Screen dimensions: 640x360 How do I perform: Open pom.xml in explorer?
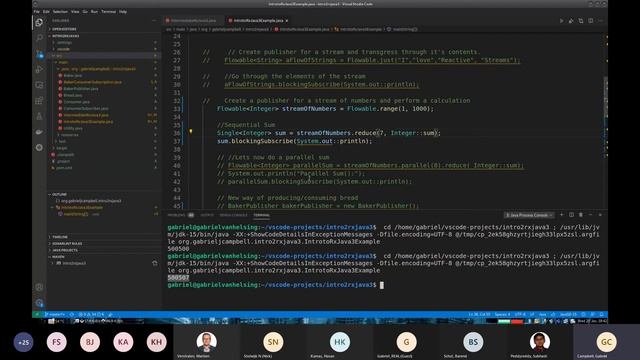pyautogui.click(x=64, y=168)
